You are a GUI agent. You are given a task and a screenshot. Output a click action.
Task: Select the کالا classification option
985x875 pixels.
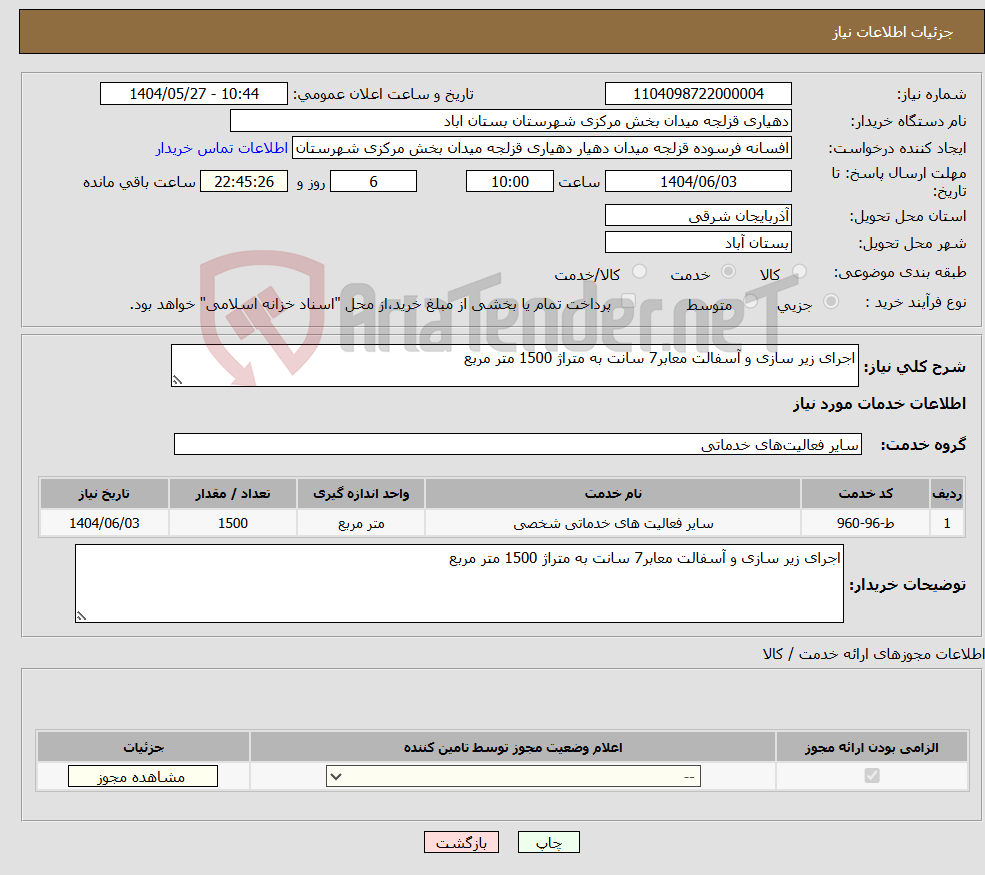pos(799,270)
